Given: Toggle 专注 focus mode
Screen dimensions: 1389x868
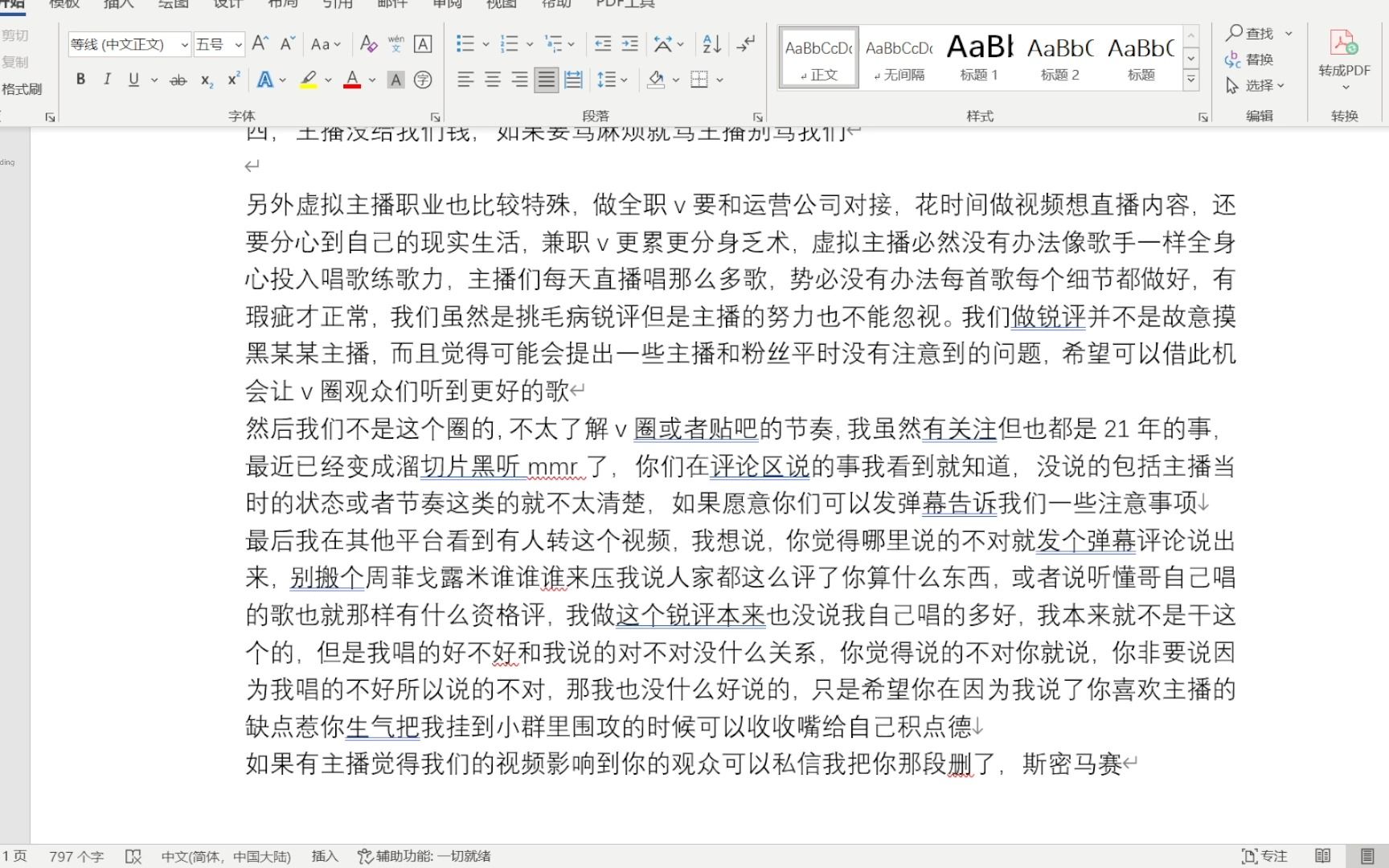Looking at the screenshot, I should tap(1264, 857).
